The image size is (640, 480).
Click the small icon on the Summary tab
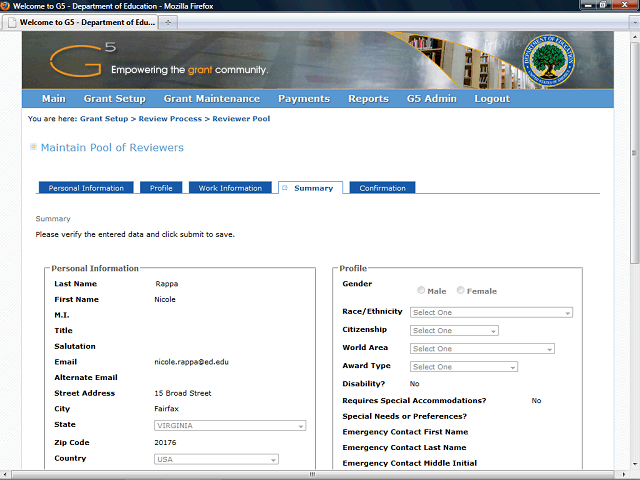285,188
